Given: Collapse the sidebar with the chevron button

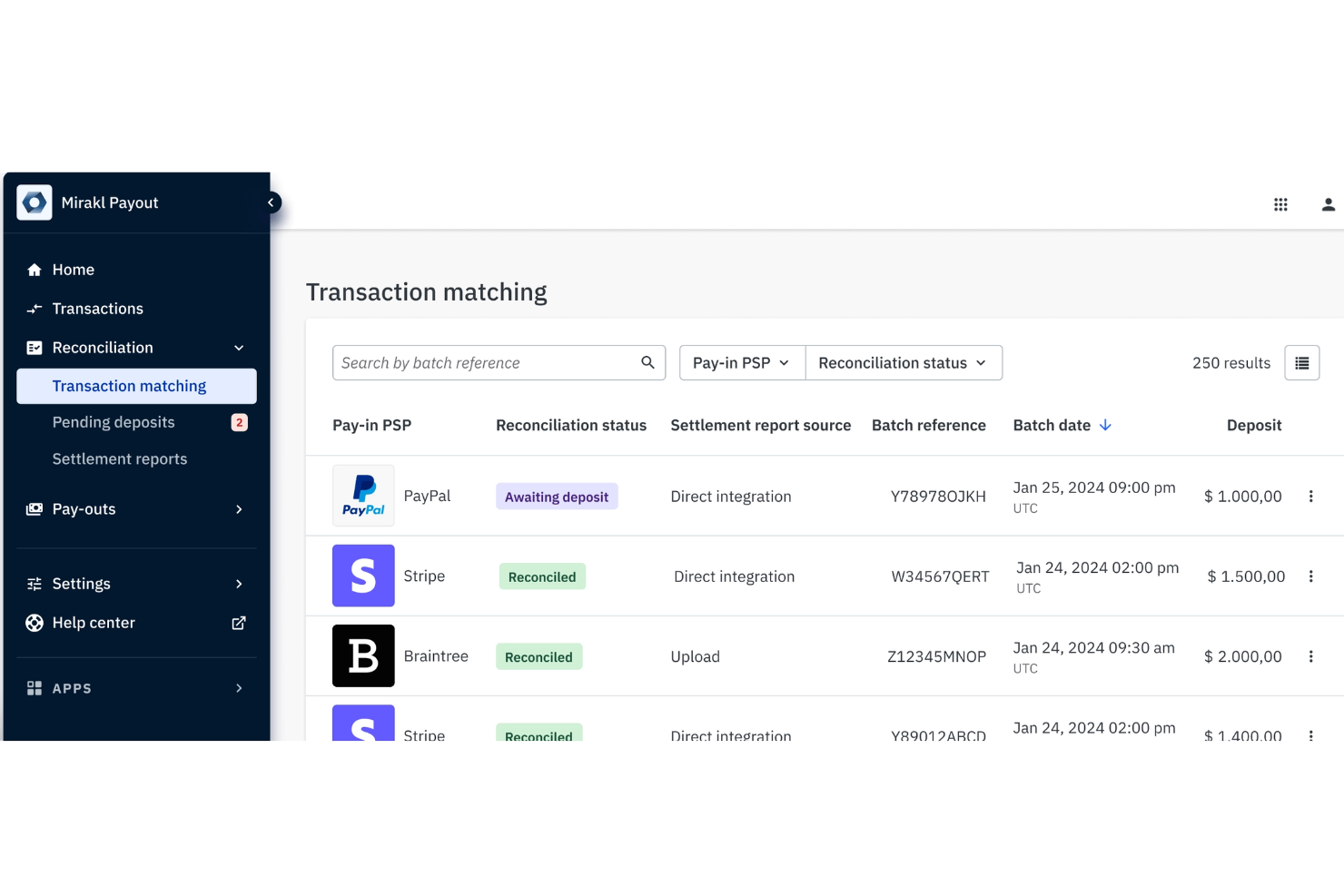Looking at the screenshot, I should 271,202.
